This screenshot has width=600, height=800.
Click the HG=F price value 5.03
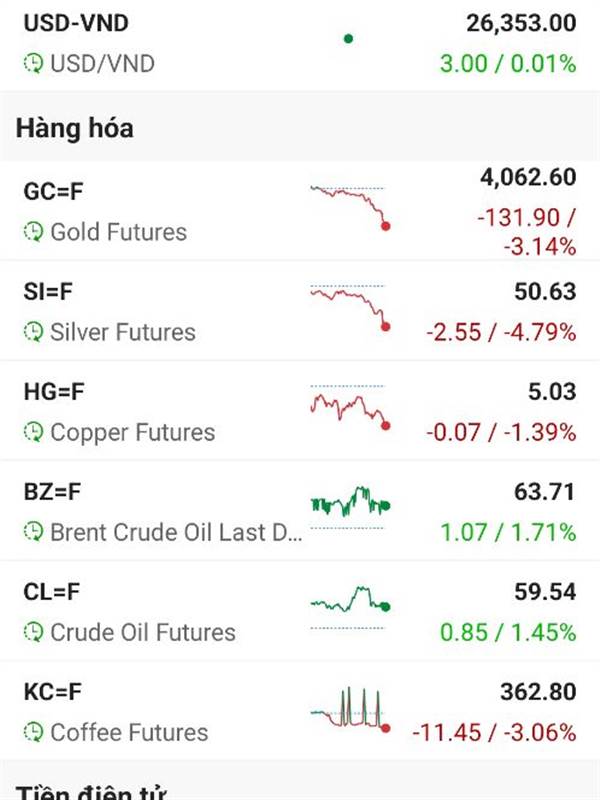552,391
